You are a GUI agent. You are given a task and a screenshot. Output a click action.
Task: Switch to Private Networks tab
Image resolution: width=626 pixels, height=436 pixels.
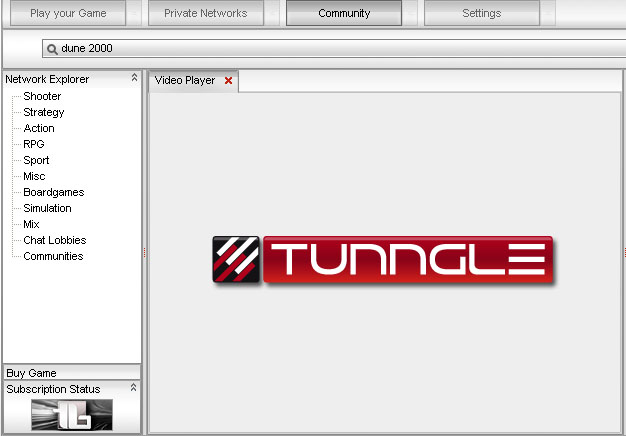click(x=206, y=13)
